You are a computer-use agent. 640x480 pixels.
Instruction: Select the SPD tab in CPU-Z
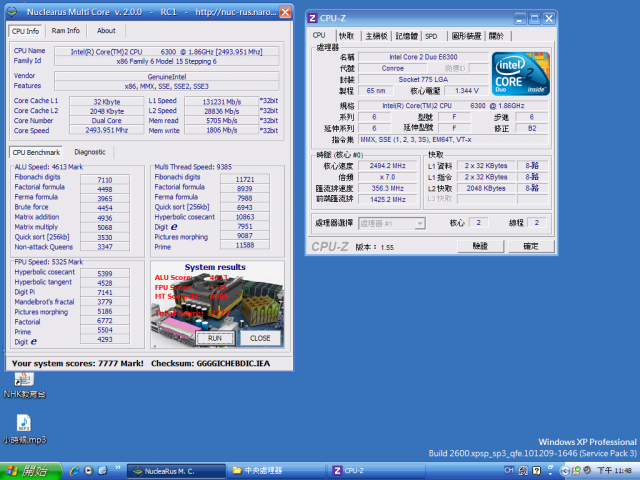point(431,36)
